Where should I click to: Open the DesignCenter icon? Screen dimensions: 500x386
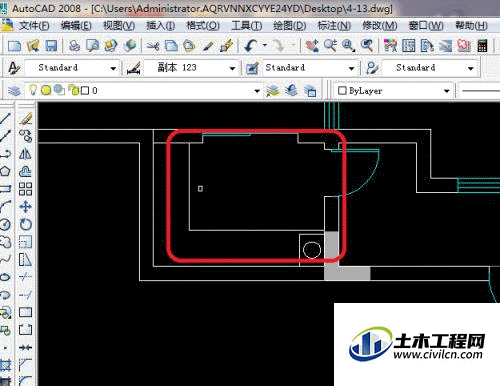coord(409,46)
